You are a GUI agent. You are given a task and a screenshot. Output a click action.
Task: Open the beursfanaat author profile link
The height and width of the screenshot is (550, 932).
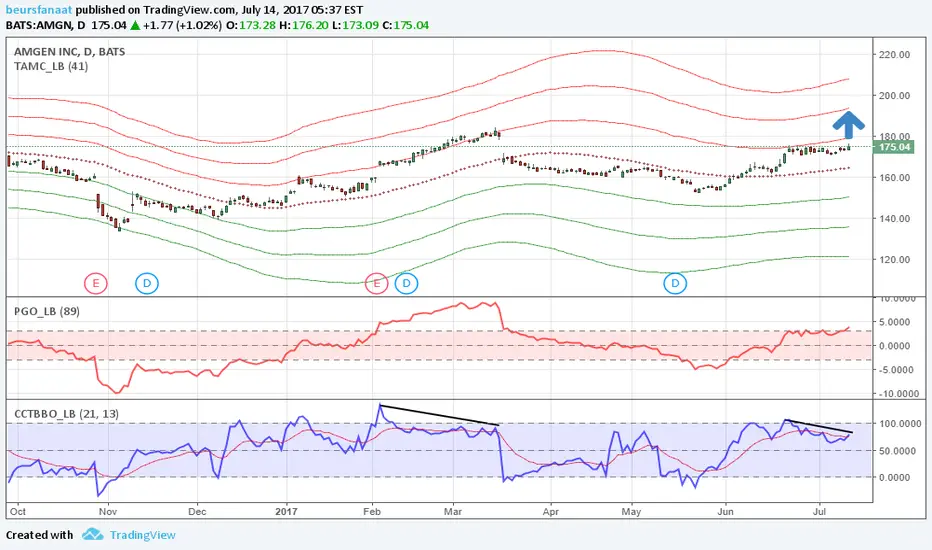click(x=39, y=10)
